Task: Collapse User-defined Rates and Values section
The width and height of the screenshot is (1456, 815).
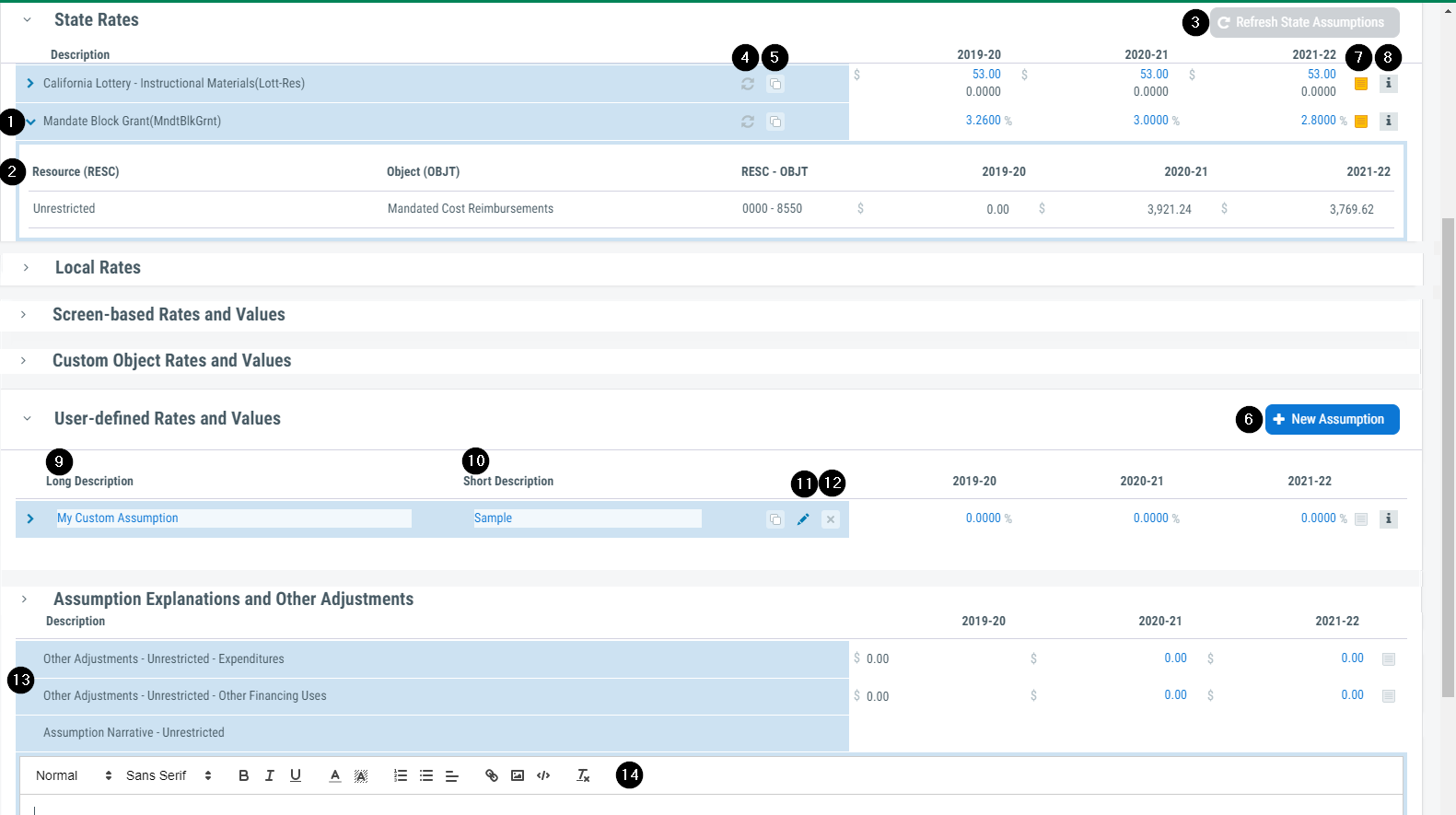Action: click(x=27, y=418)
